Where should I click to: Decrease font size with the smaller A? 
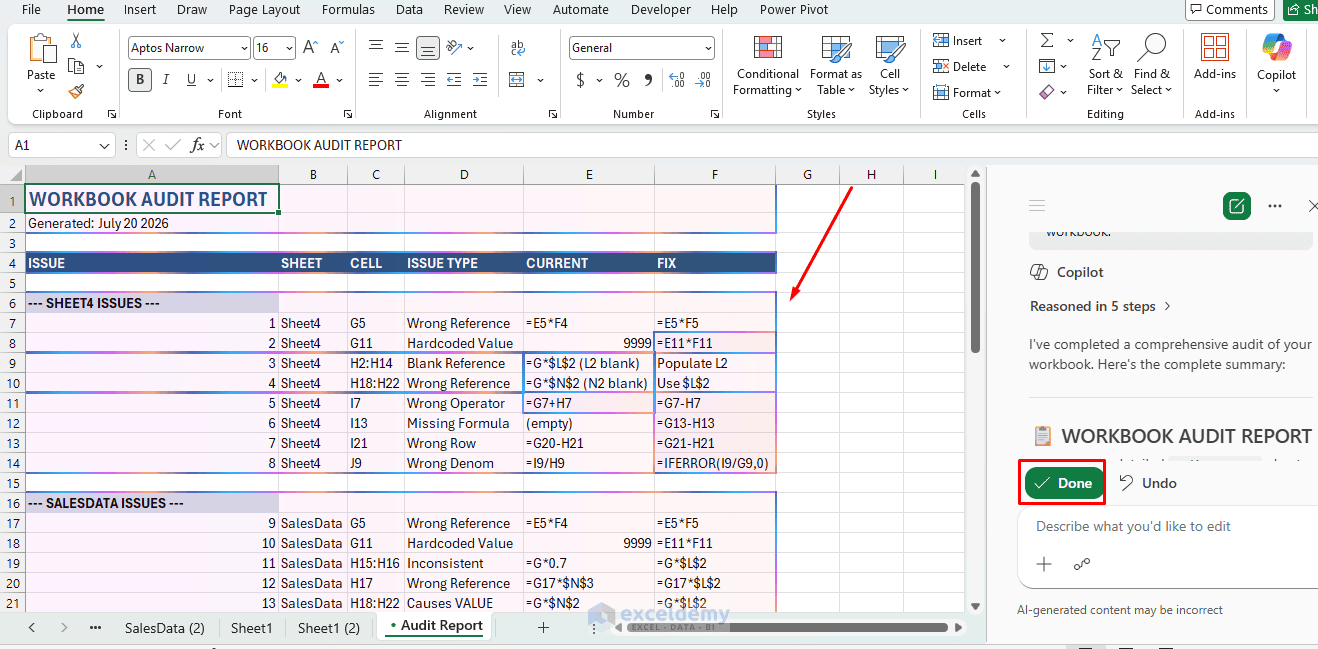point(336,48)
